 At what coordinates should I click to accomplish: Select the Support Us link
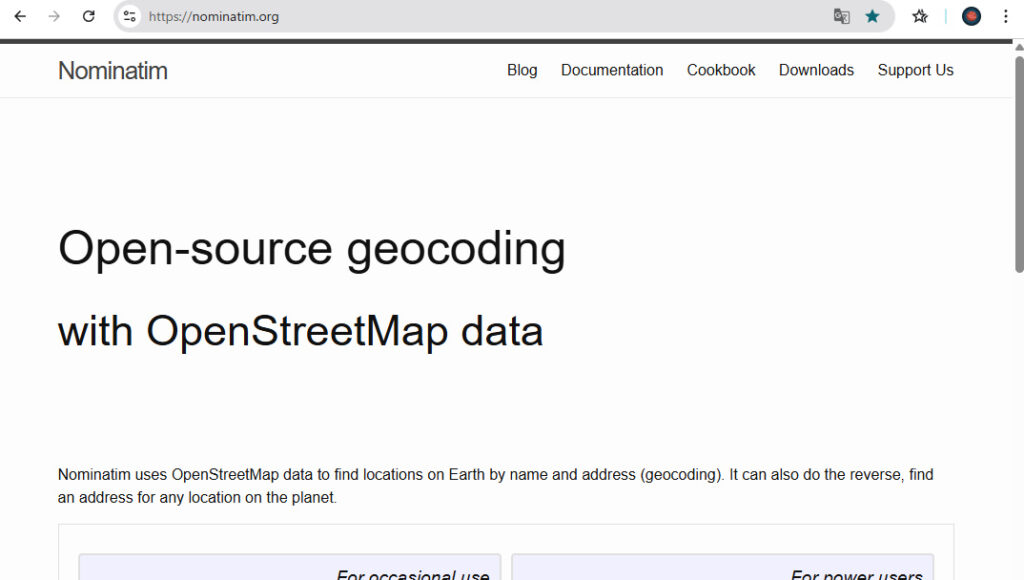915,70
